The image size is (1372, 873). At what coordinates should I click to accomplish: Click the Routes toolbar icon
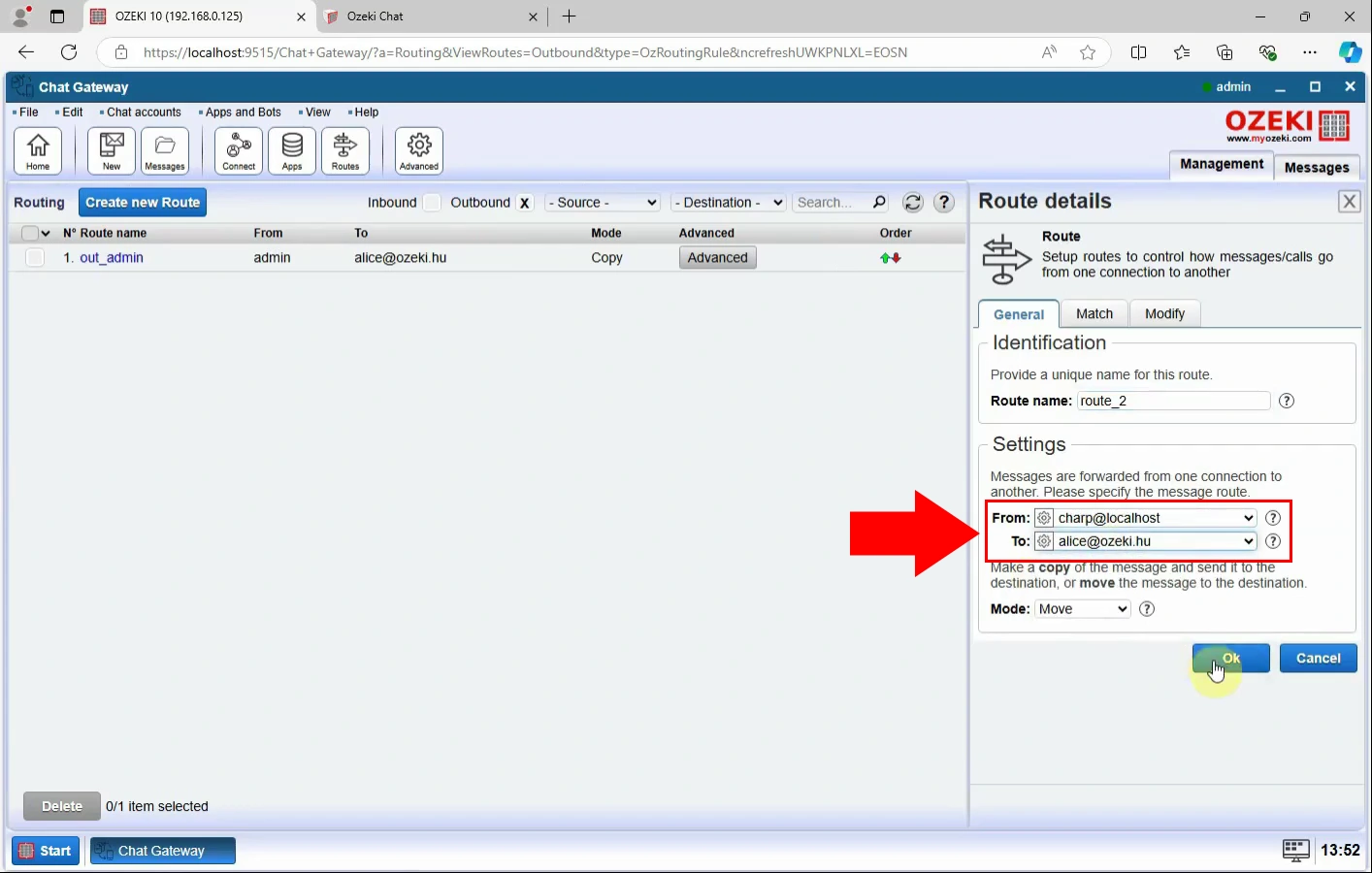coord(345,151)
